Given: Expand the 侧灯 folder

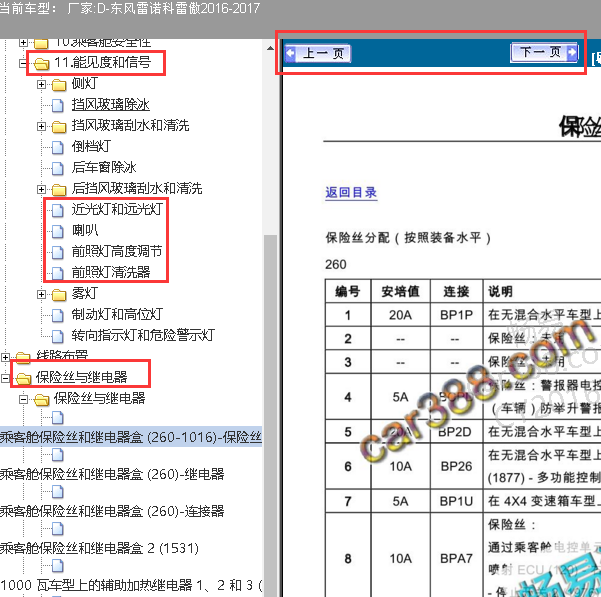Looking at the screenshot, I should tap(41, 84).
